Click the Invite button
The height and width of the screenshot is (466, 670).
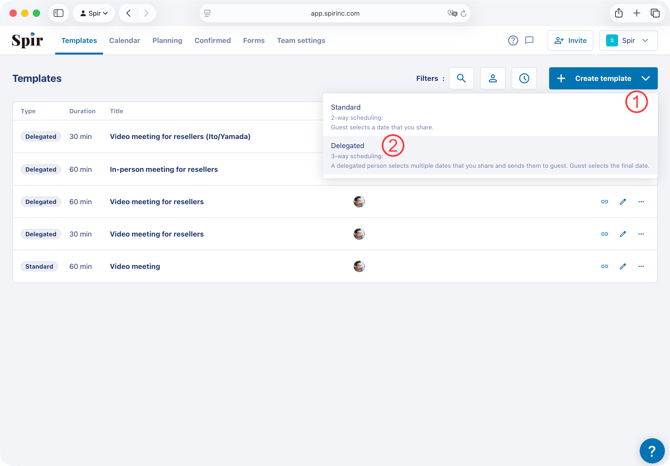570,41
